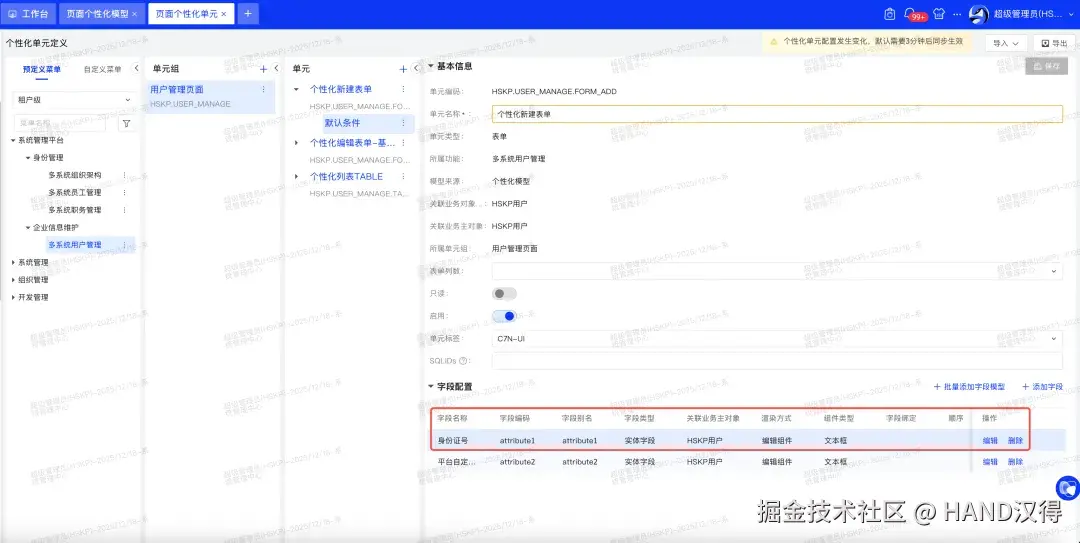Click 编辑 link for 身份证号 field
This screenshot has width=1080, height=543.
coord(990,440)
